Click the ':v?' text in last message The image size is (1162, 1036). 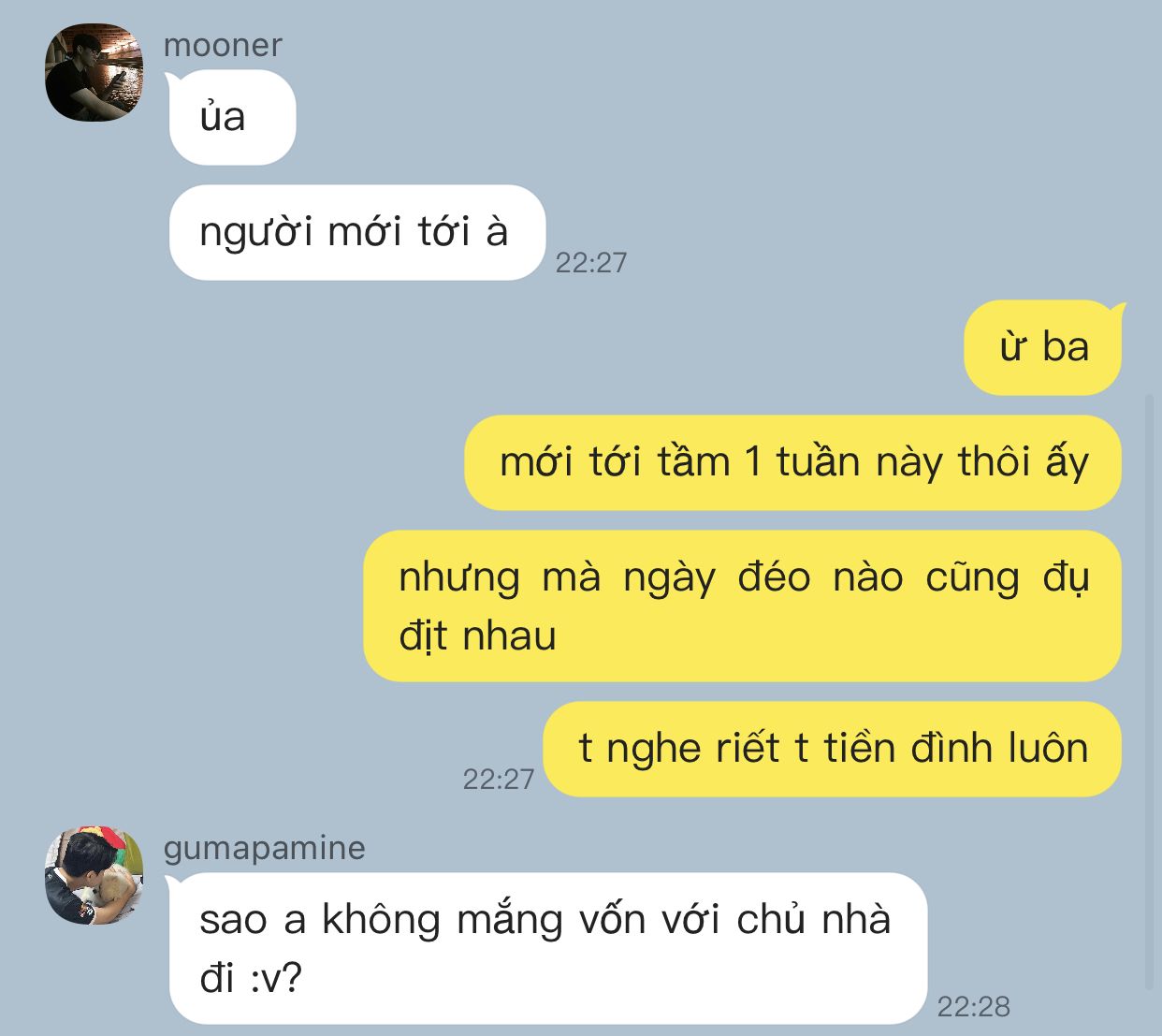click(x=276, y=979)
